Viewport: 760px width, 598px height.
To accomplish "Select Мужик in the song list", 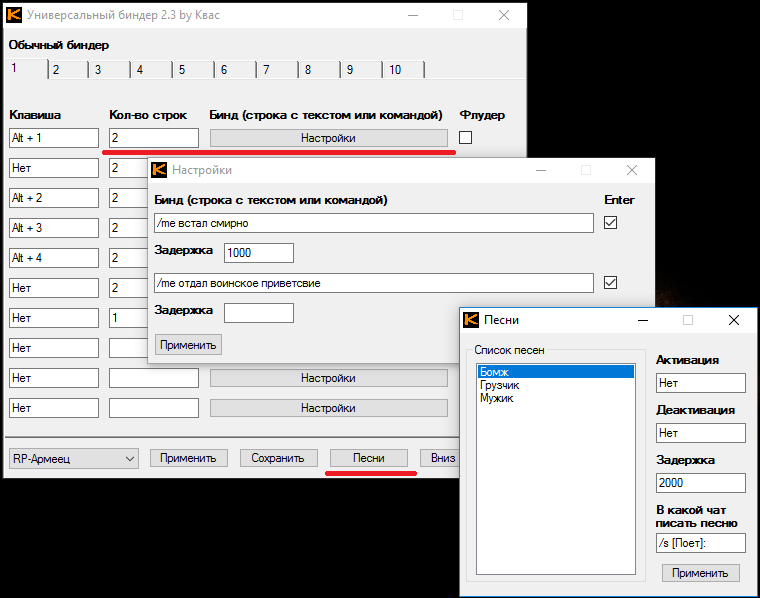I will pos(496,398).
